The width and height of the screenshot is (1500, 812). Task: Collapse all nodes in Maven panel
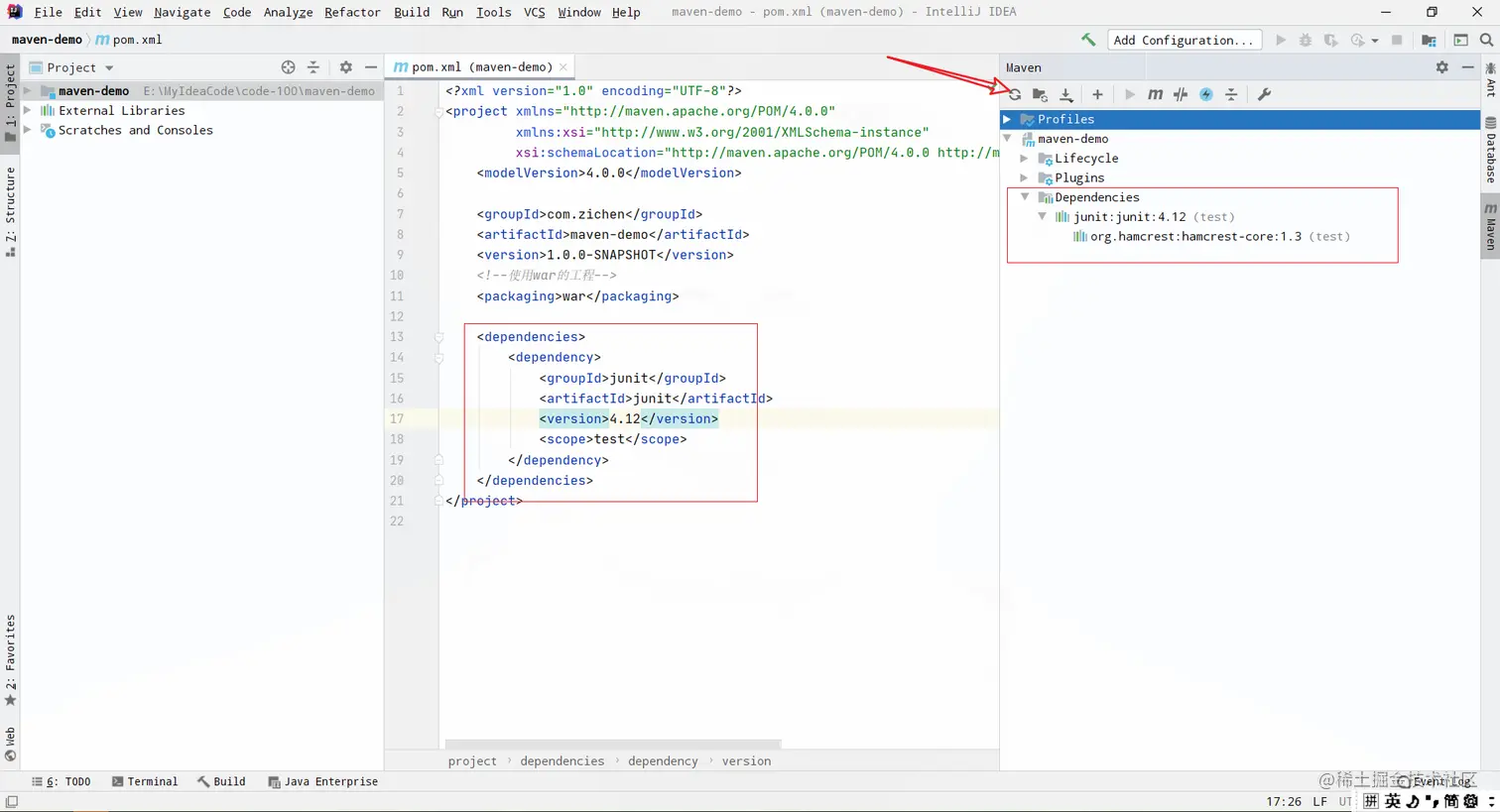(1231, 94)
